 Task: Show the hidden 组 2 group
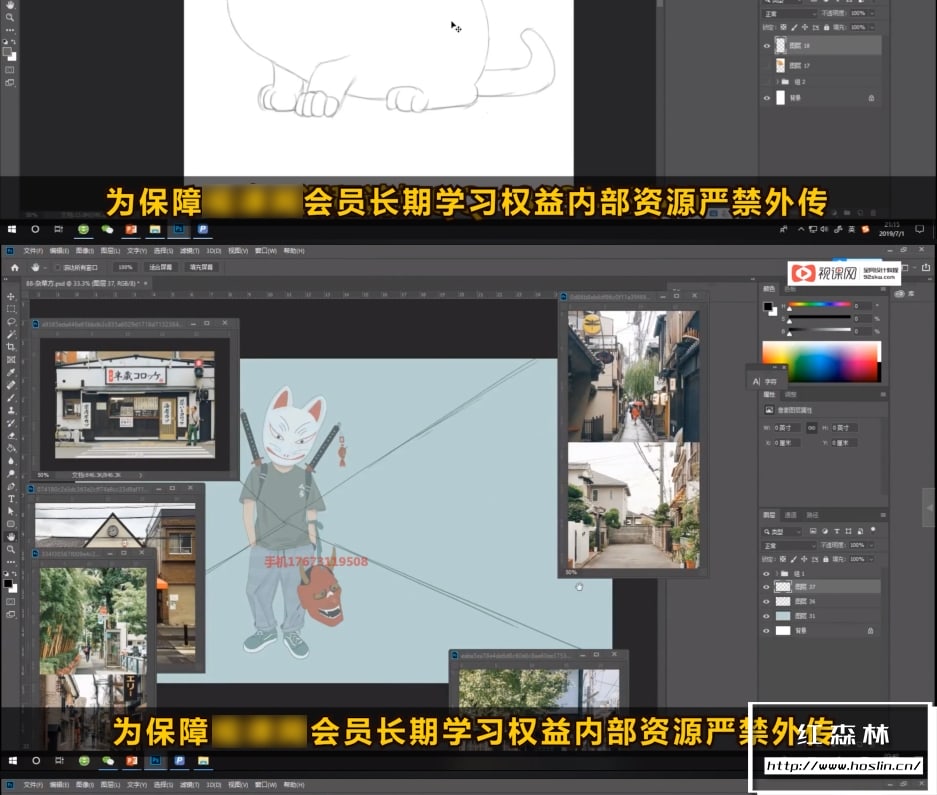tap(767, 81)
